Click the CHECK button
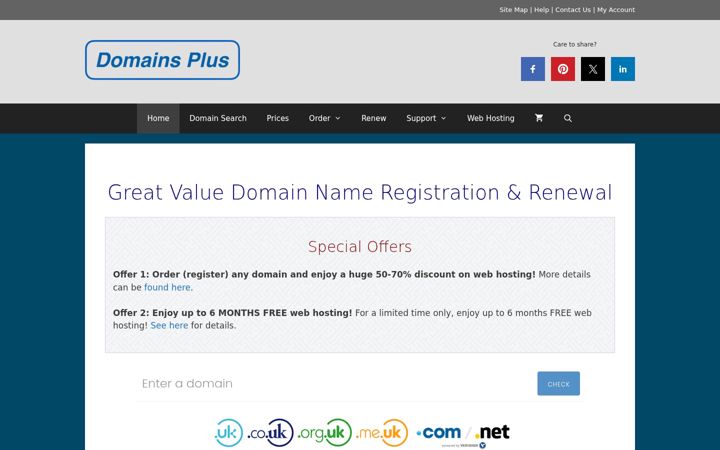Image resolution: width=720 pixels, height=450 pixels. (x=558, y=383)
